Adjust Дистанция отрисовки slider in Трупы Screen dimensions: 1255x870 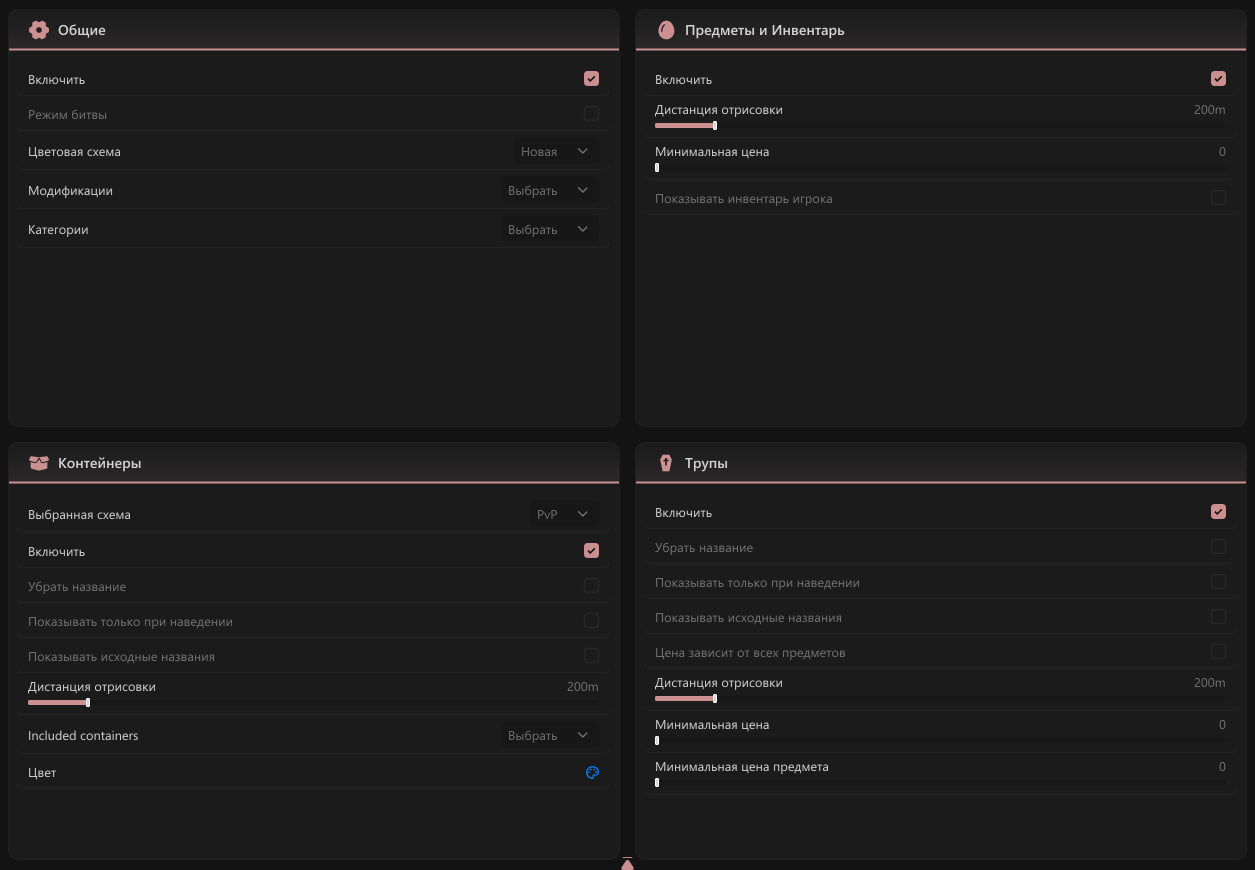pos(940,699)
